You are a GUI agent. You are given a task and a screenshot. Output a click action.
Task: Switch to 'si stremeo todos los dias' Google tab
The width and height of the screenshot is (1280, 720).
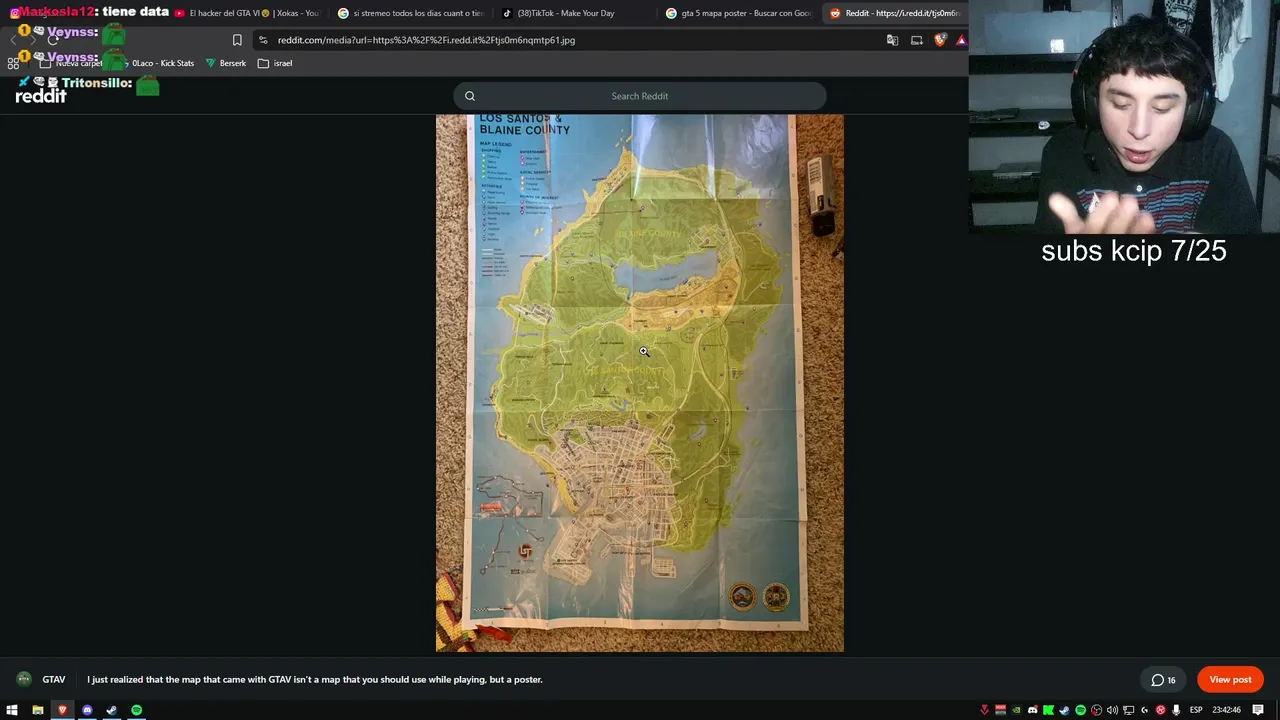click(411, 13)
